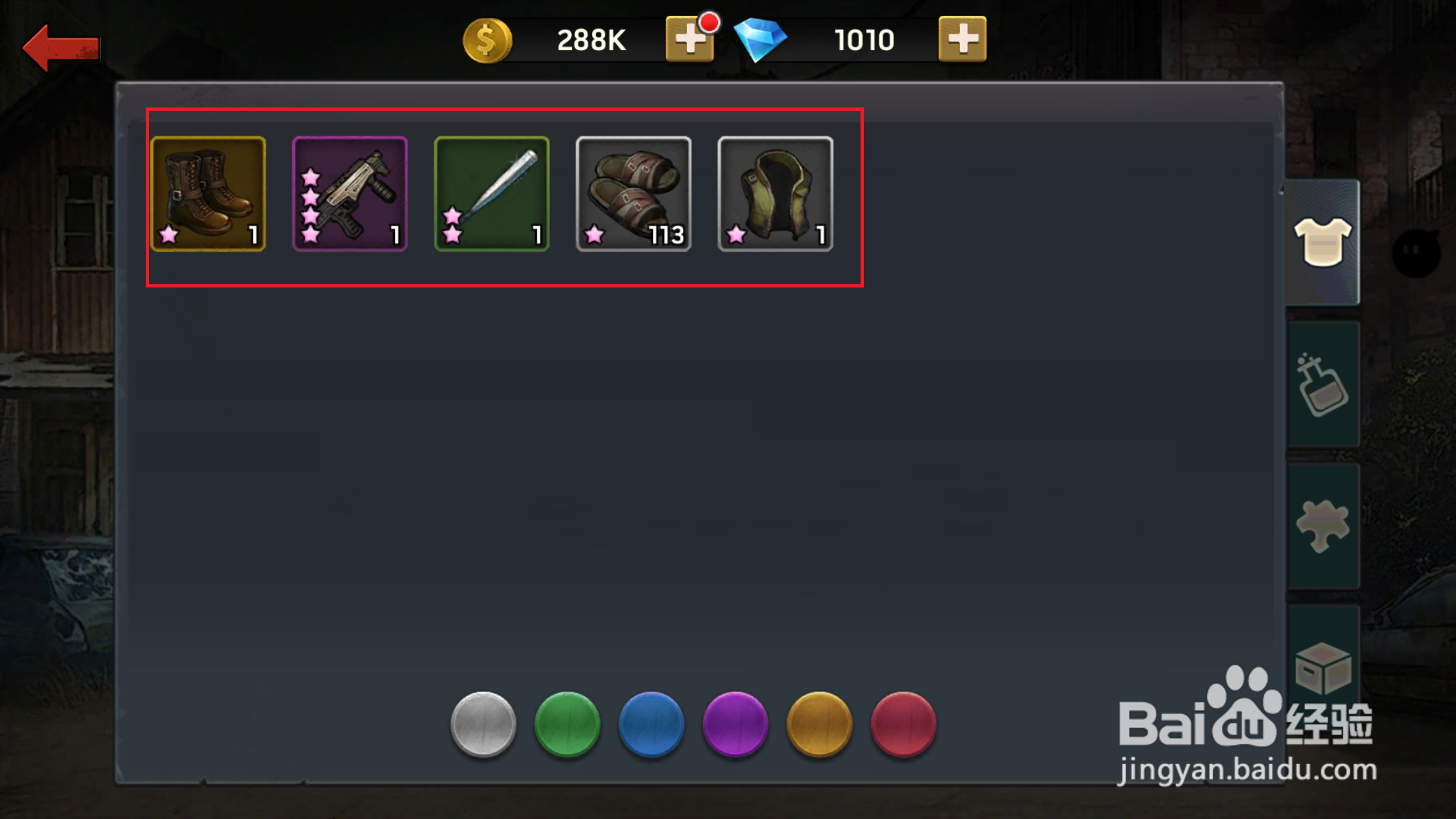Tap the blue diamond gem icon
Screen dimensions: 1456x819
coord(760,40)
